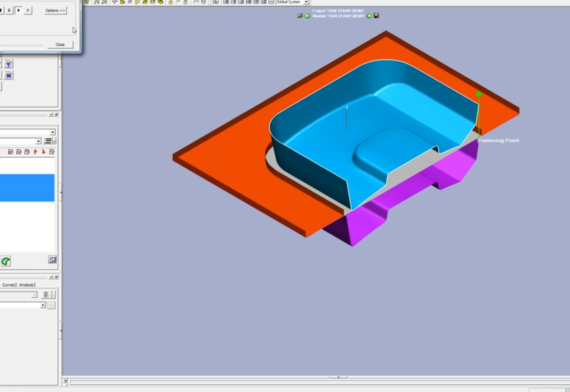Close the Curves and Analysis panel

coord(56,277)
